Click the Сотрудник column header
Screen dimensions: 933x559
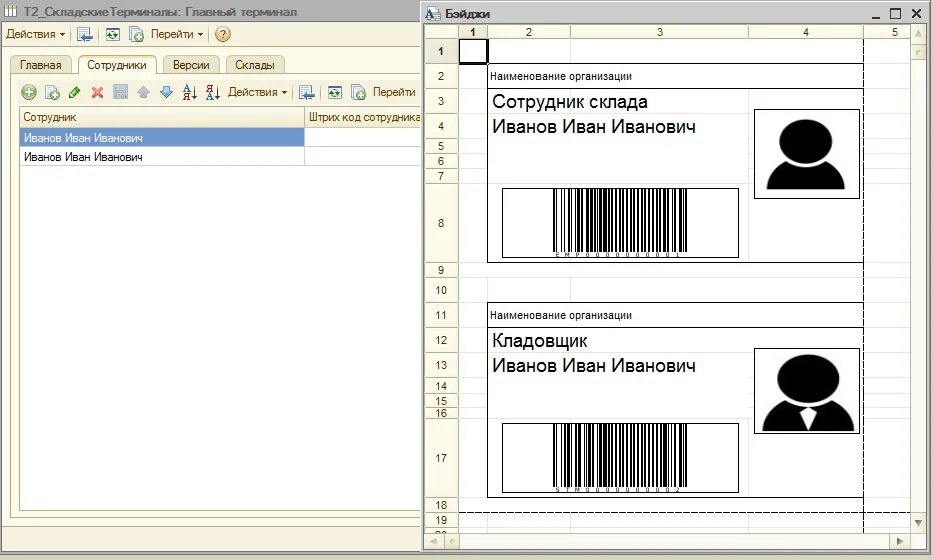pyautogui.click(x=162, y=117)
